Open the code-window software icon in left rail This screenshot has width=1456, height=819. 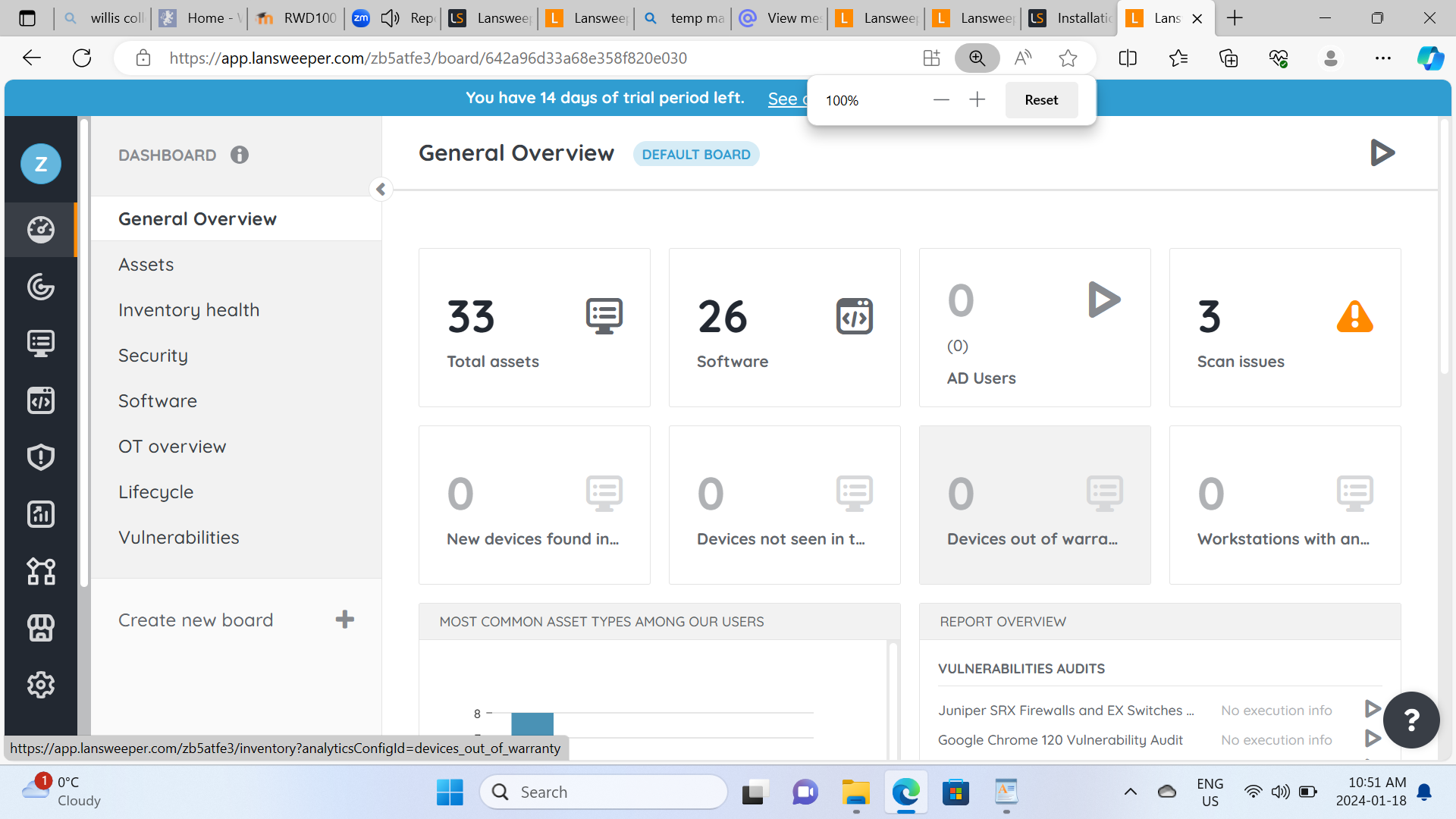tap(41, 400)
